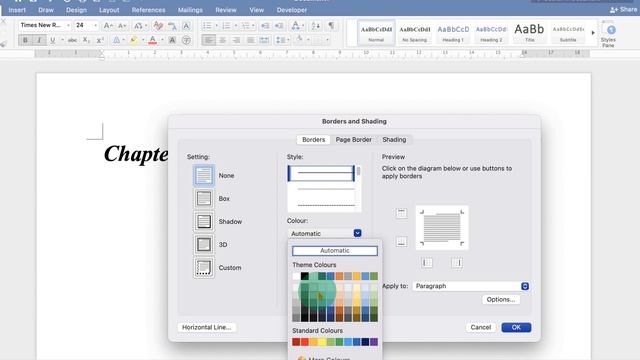The image size is (640, 360).
Task: Click the Decrease Font Size icon
Action: point(122,26)
